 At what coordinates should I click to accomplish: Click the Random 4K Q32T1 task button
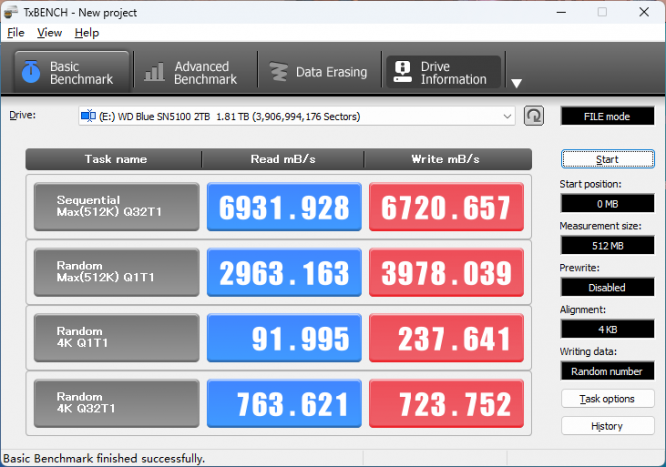tap(116, 403)
